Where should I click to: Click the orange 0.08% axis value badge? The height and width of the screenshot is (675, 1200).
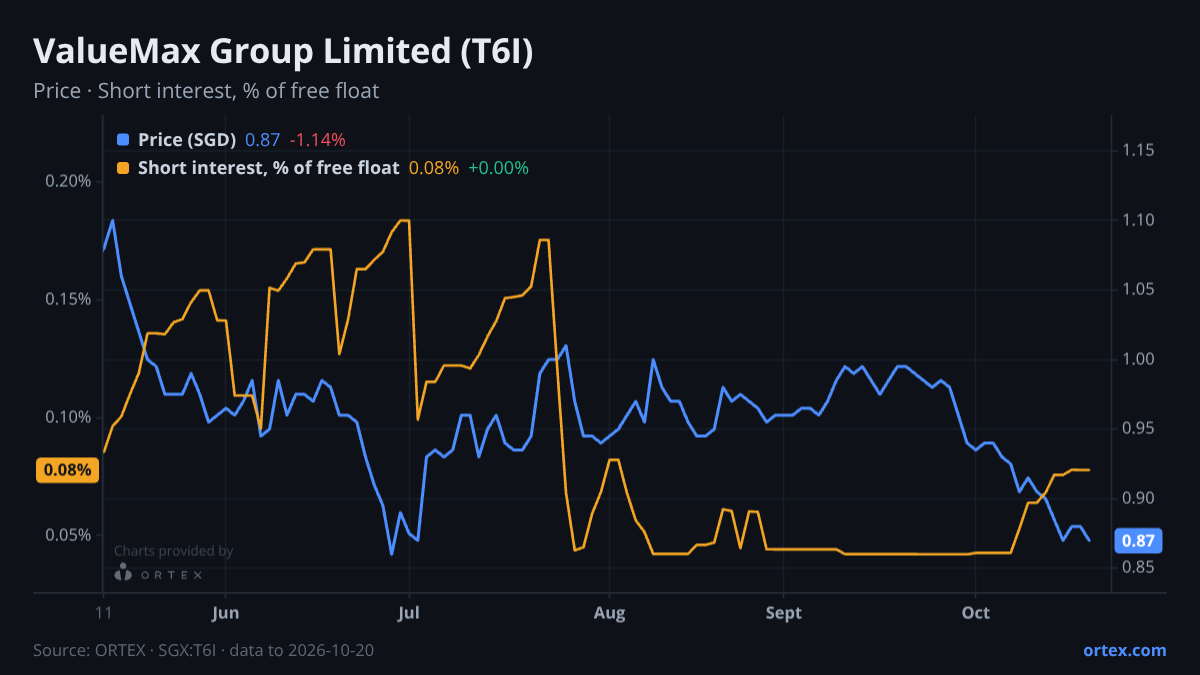pos(67,470)
